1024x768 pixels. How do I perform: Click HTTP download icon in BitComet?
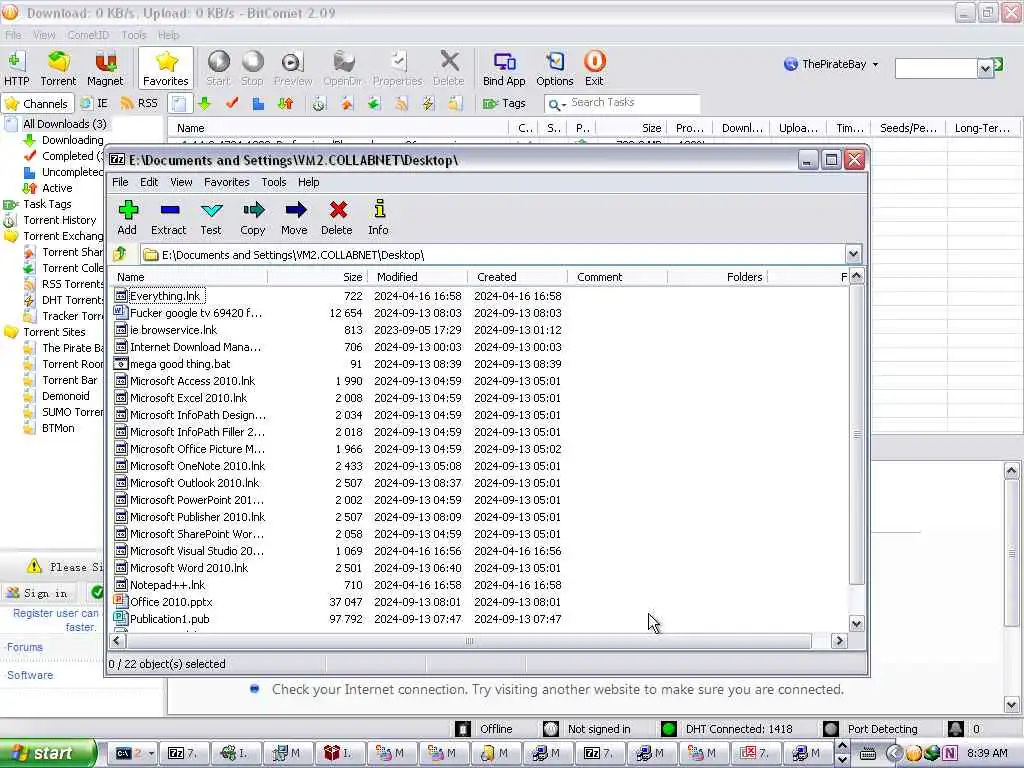pos(16,69)
